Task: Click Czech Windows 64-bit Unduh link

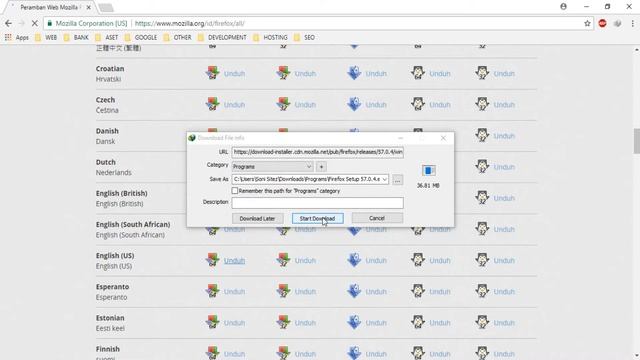Action: tap(234, 104)
